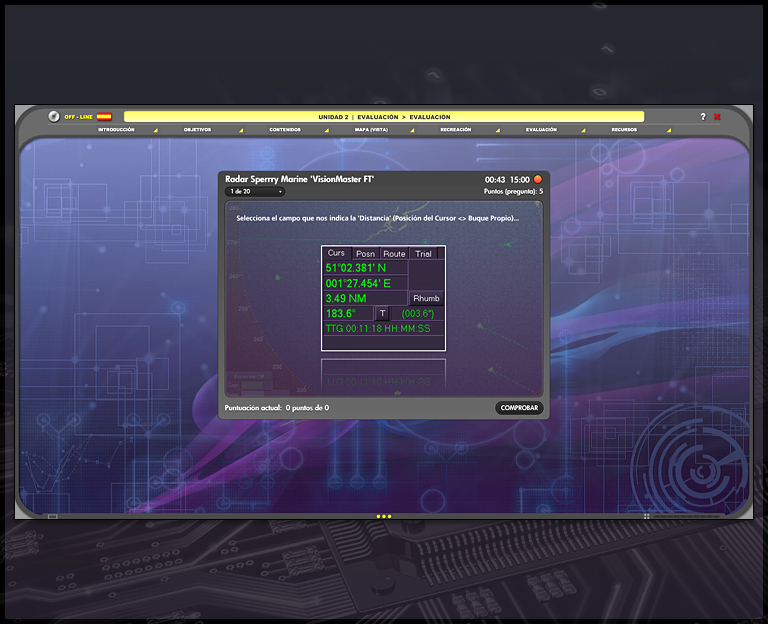Expand the yellow arrow next to MAPA (VISTA)
This screenshot has width=768, height=624.
pos(412,130)
